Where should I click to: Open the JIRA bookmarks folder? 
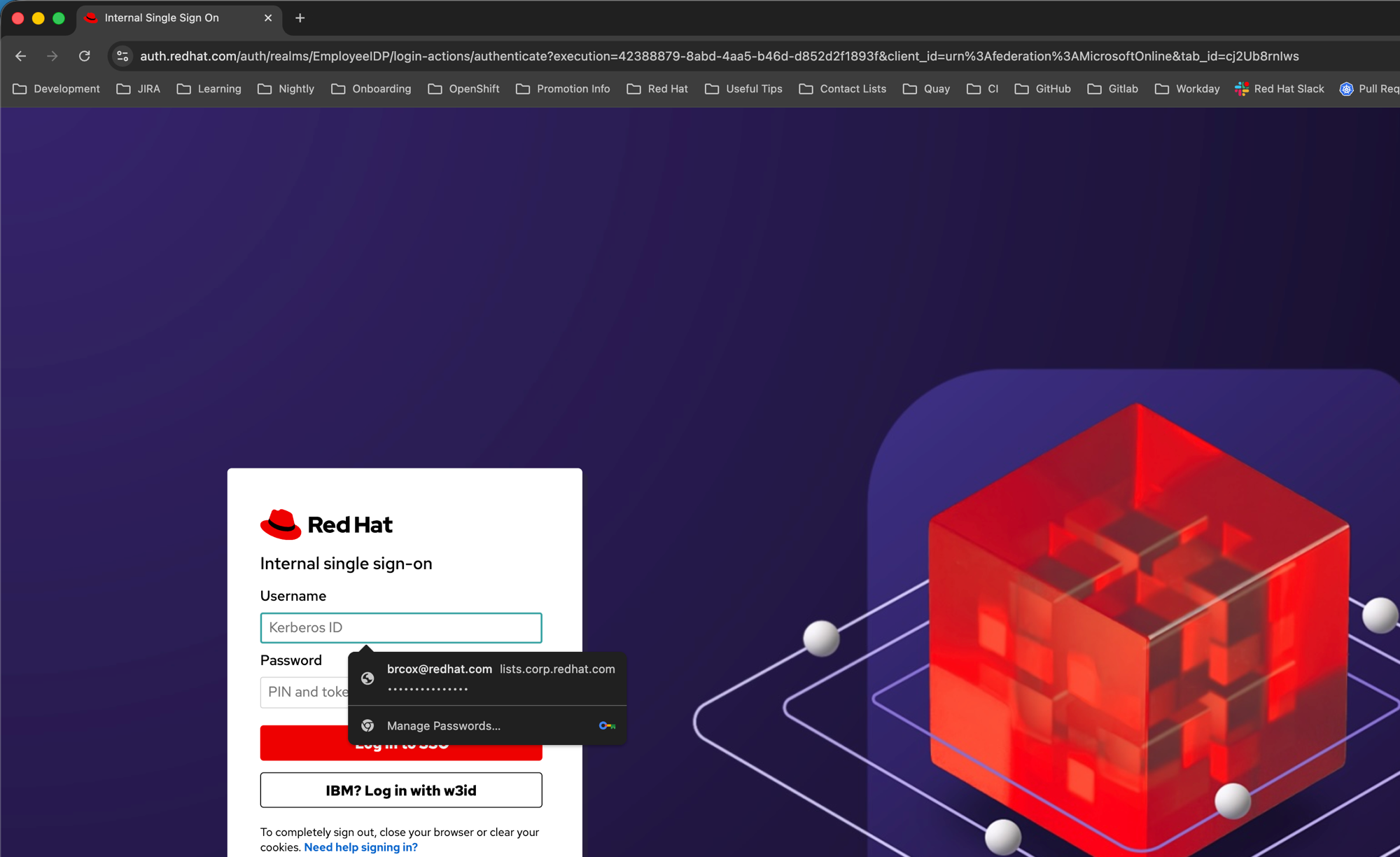139,89
